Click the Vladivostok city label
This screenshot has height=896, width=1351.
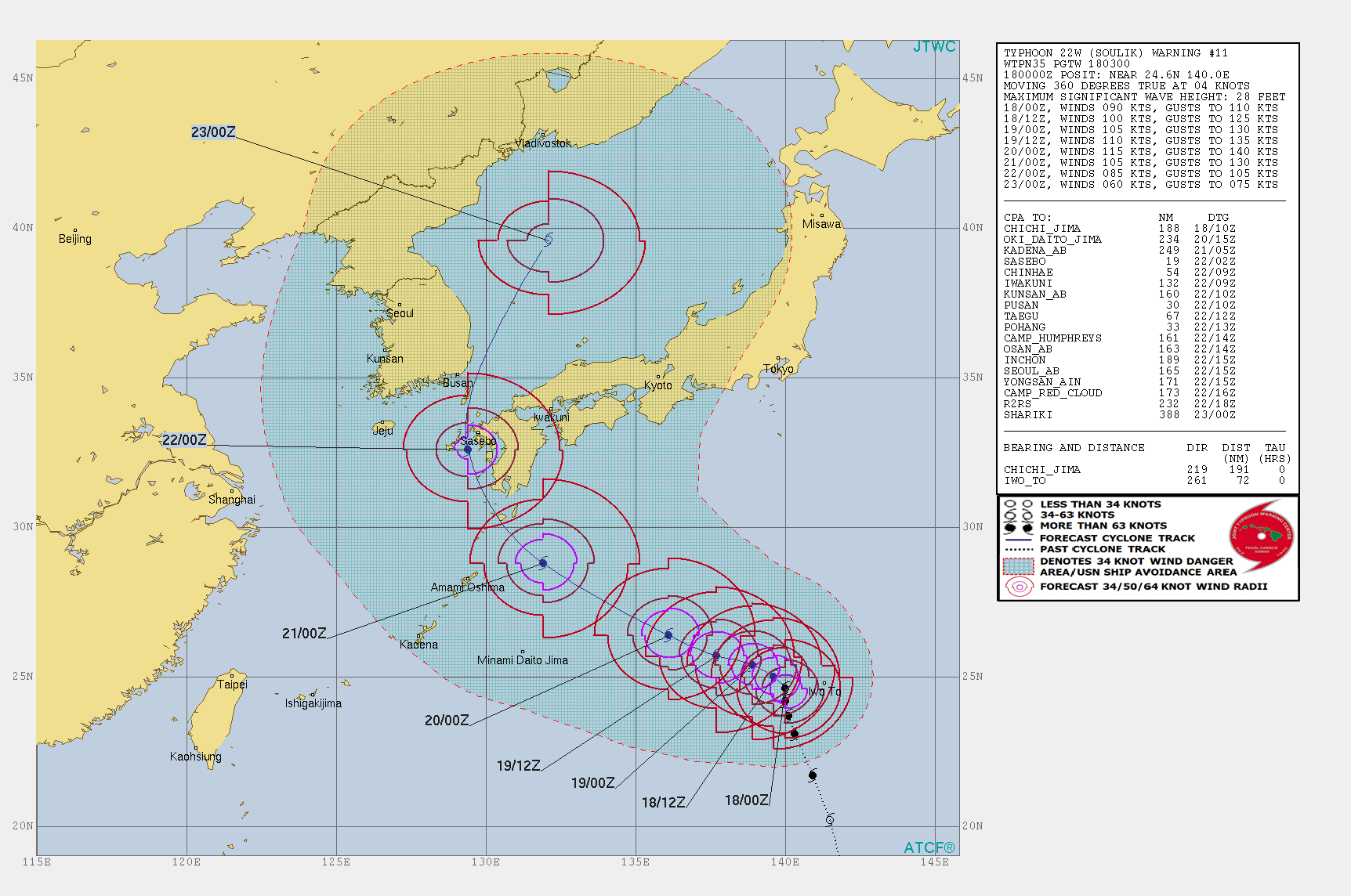pos(543,143)
